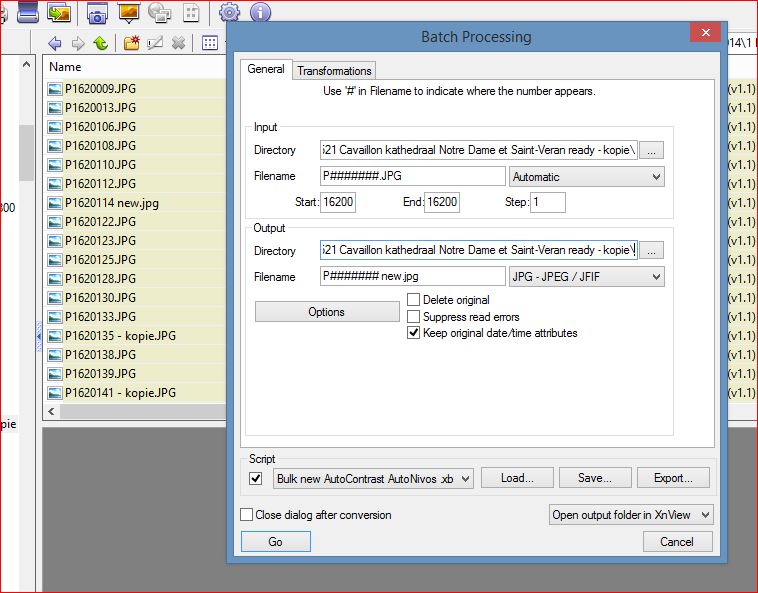Start the slideshow icon in toolbar

pyautogui.click(x=128, y=13)
